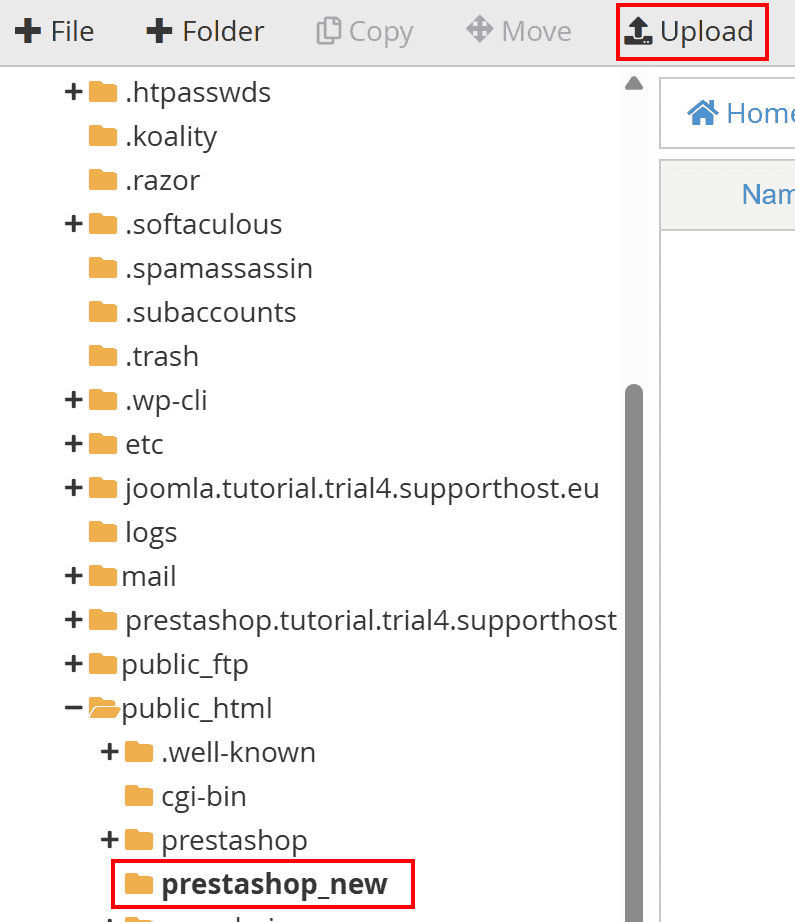Select the Copy icon in the toolbar
This screenshot has height=922, width=795.
click(x=327, y=30)
